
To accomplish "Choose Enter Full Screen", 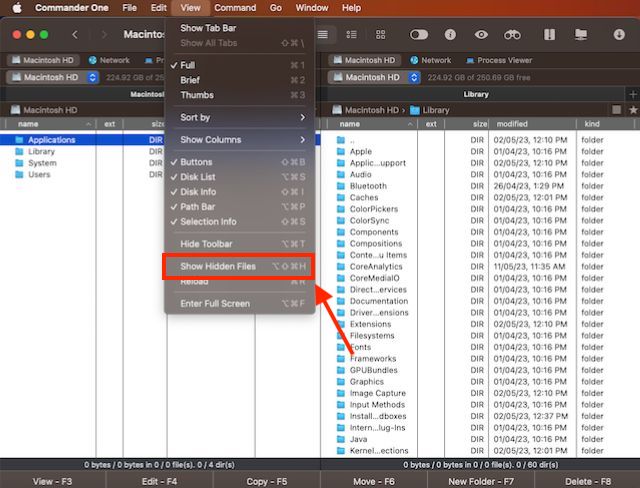I will (x=240, y=304).
